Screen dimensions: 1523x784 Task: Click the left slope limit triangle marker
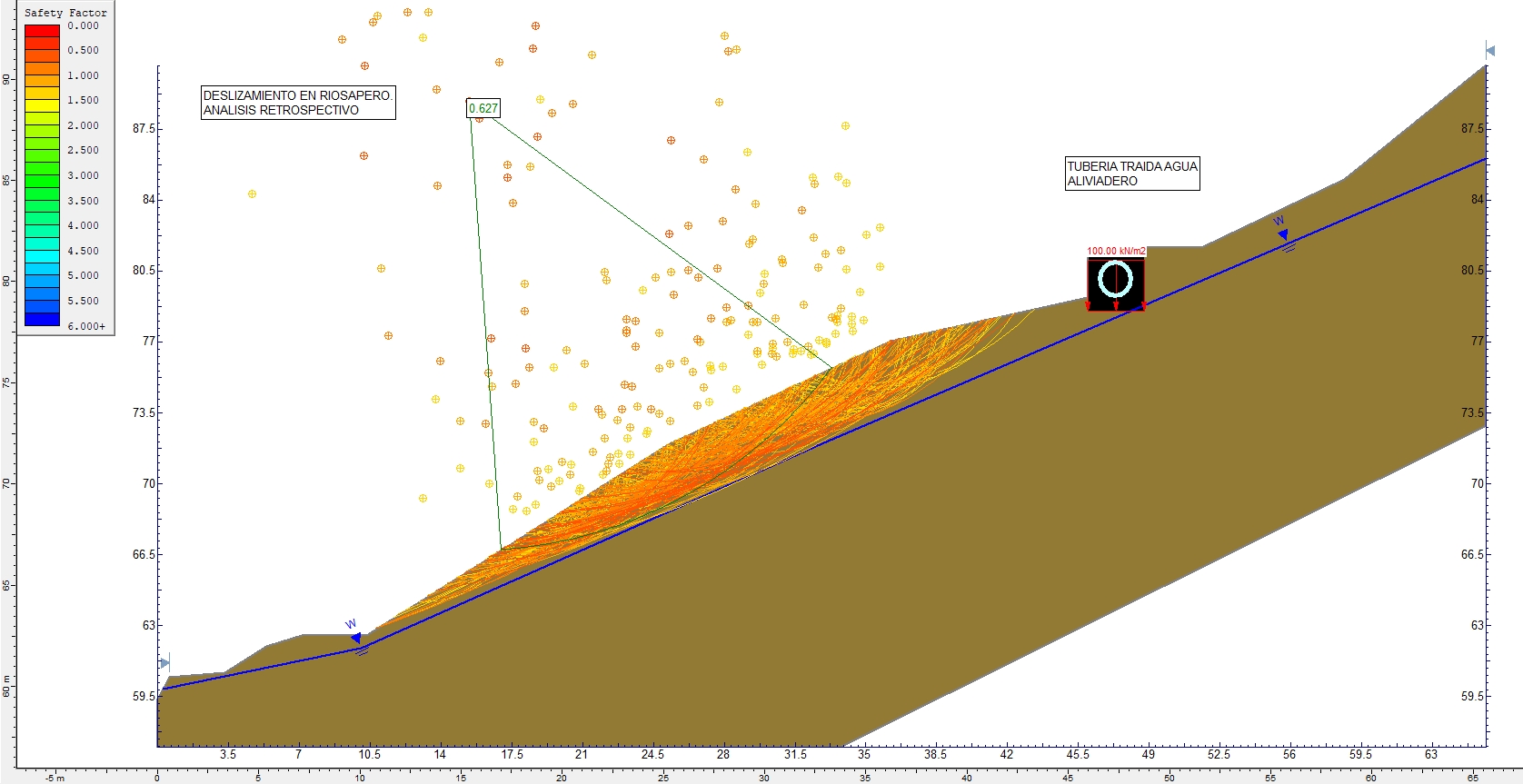(x=164, y=662)
